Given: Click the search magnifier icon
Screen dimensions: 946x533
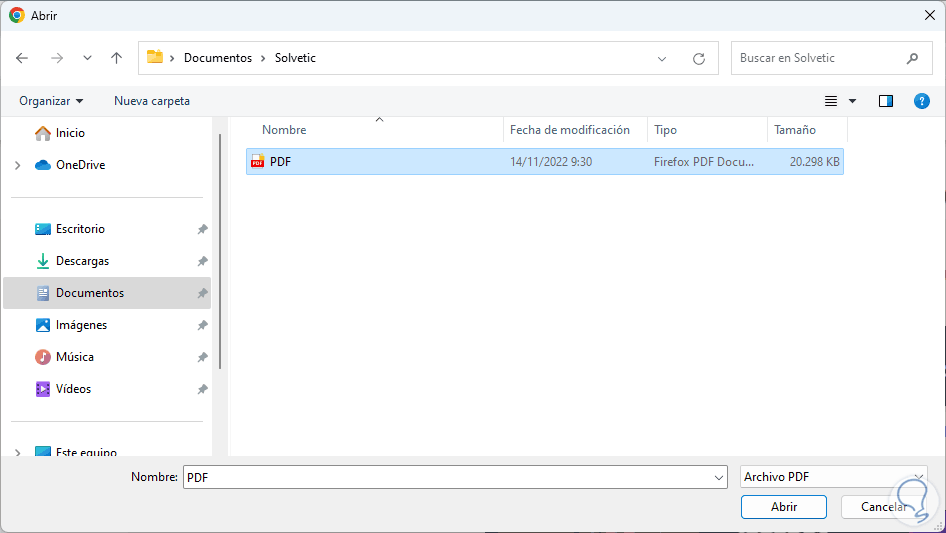Looking at the screenshot, I should tap(912, 58).
